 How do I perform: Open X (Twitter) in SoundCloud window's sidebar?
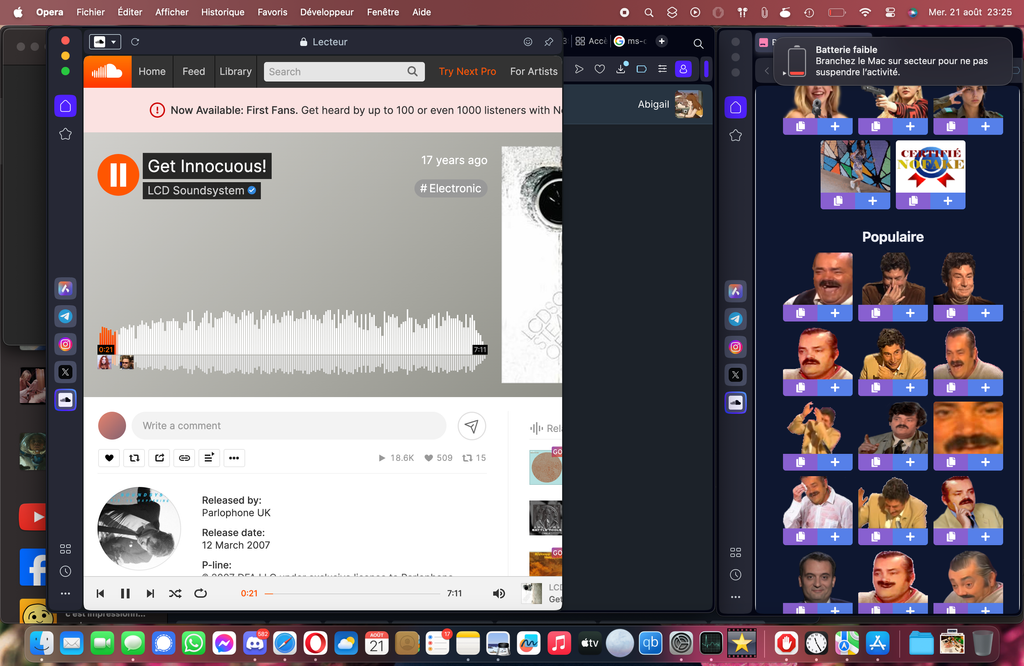click(x=65, y=372)
